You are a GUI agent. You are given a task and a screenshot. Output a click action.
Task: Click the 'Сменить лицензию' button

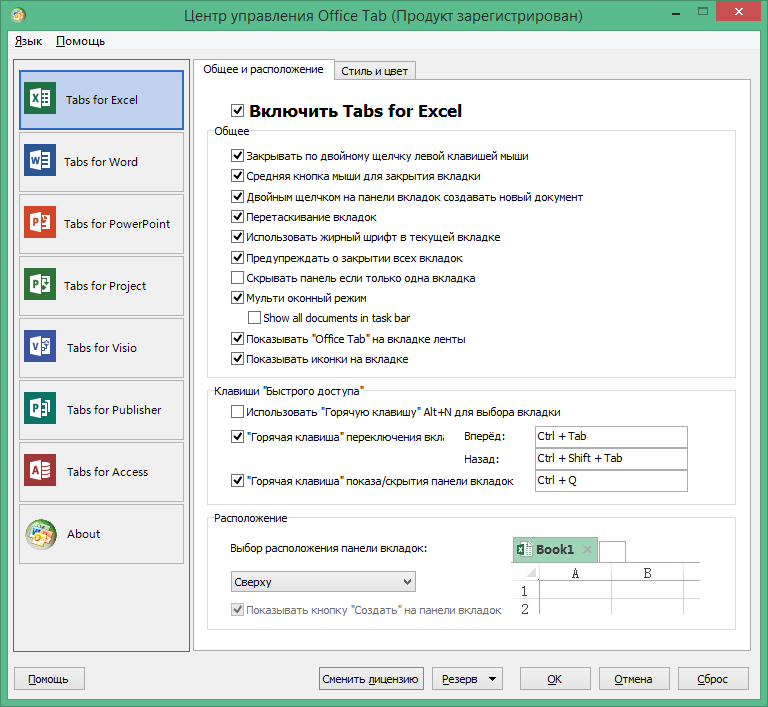(x=372, y=679)
